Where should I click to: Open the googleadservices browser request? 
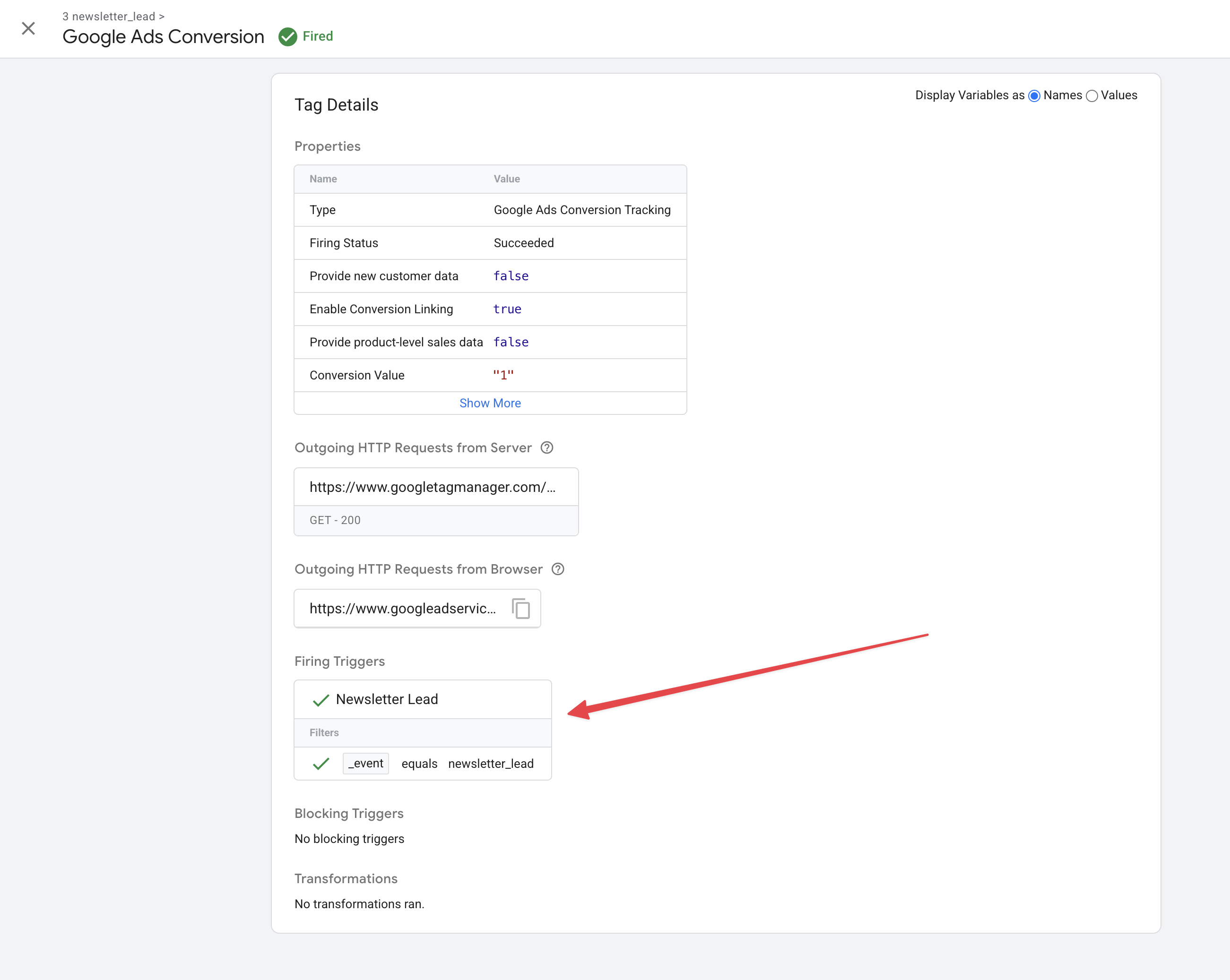[402, 608]
